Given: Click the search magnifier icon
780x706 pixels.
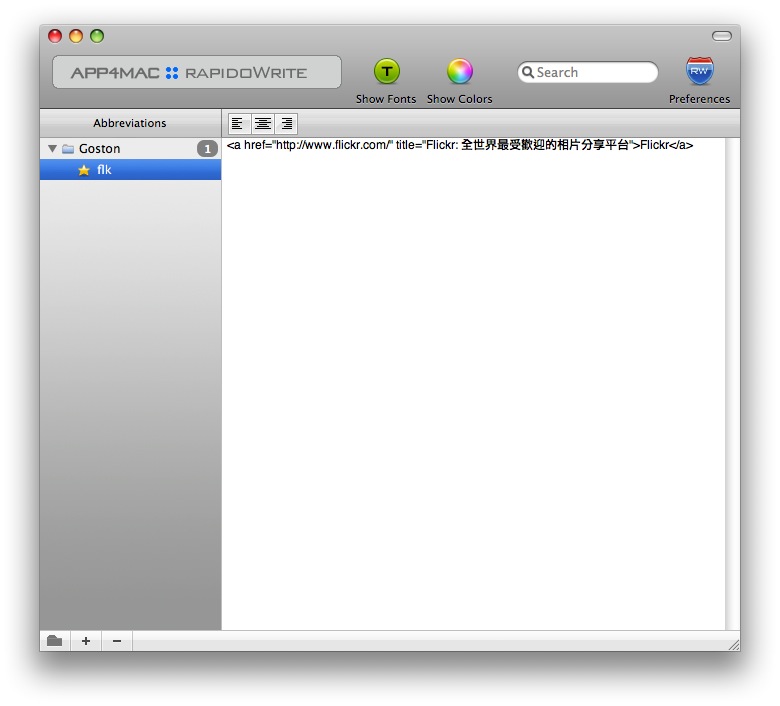Looking at the screenshot, I should click(x=527, y=73).
